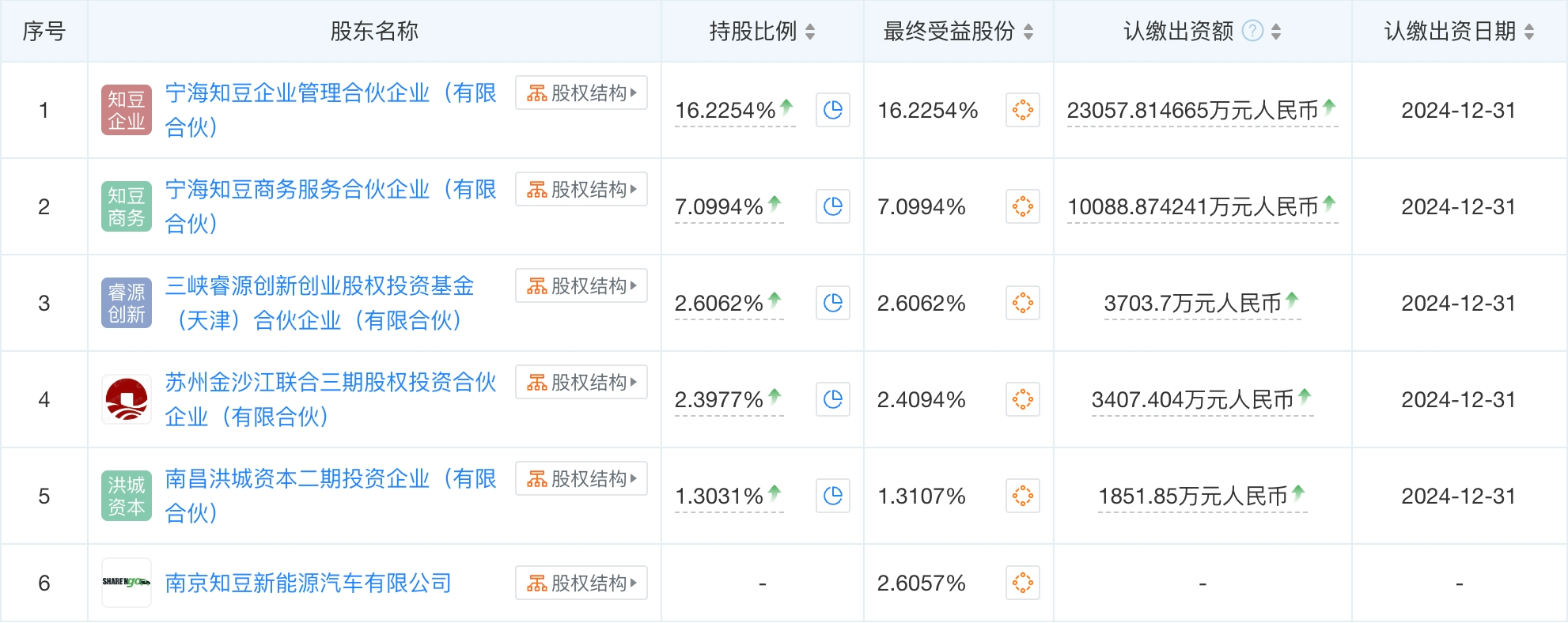Click beneficial share icon beside 1.3107%
This screenshot has width=1568, height=623.
[1023, 496]
